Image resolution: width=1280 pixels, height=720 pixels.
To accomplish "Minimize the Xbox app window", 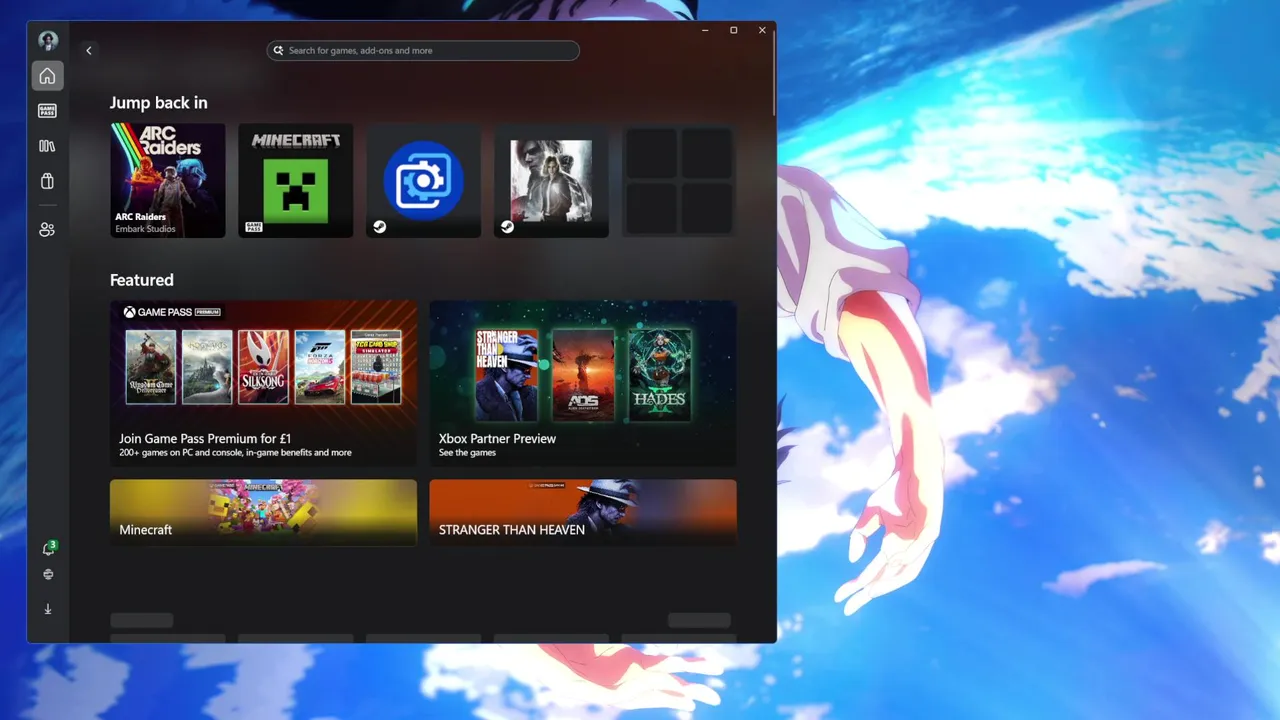I will [705, 31].
